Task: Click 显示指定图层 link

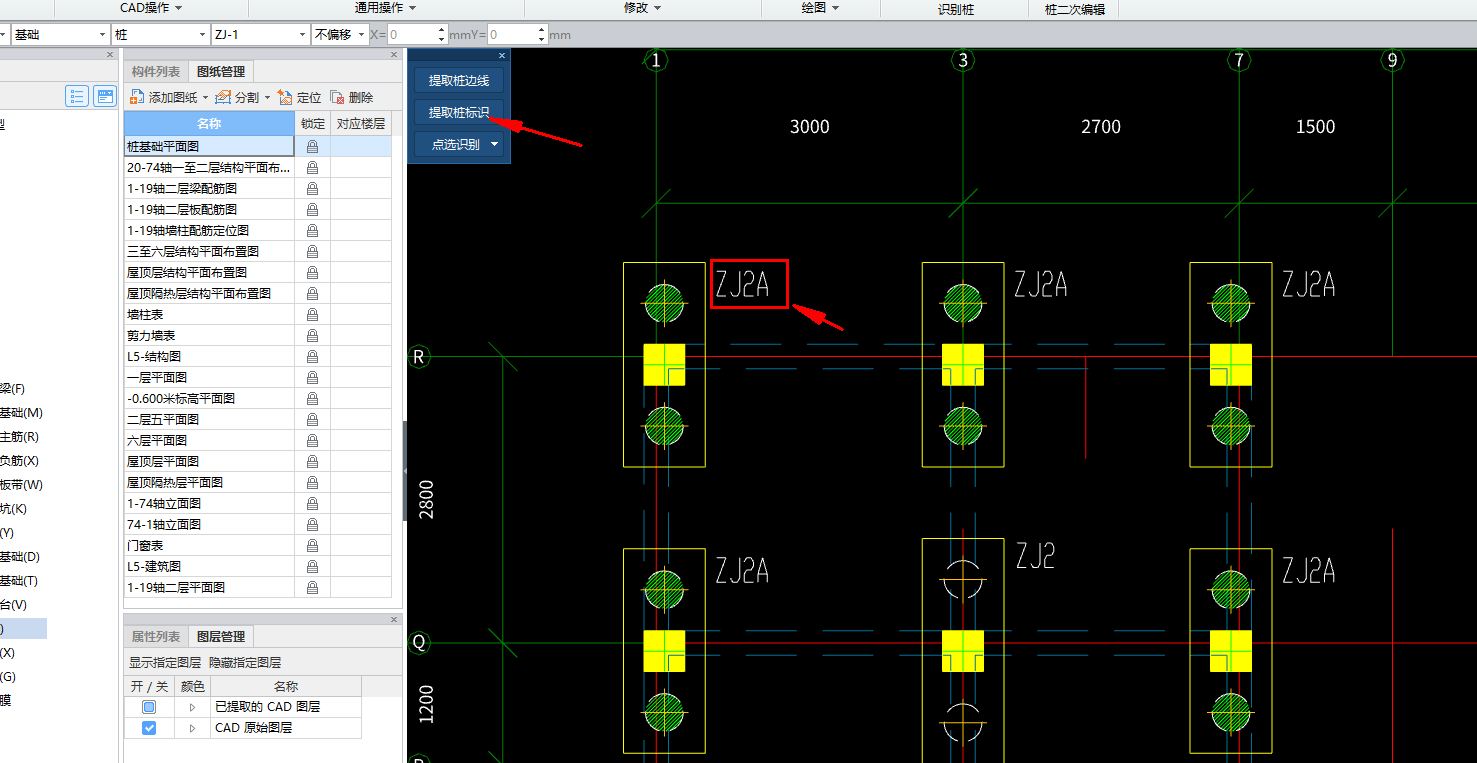Action: point(165,662)
